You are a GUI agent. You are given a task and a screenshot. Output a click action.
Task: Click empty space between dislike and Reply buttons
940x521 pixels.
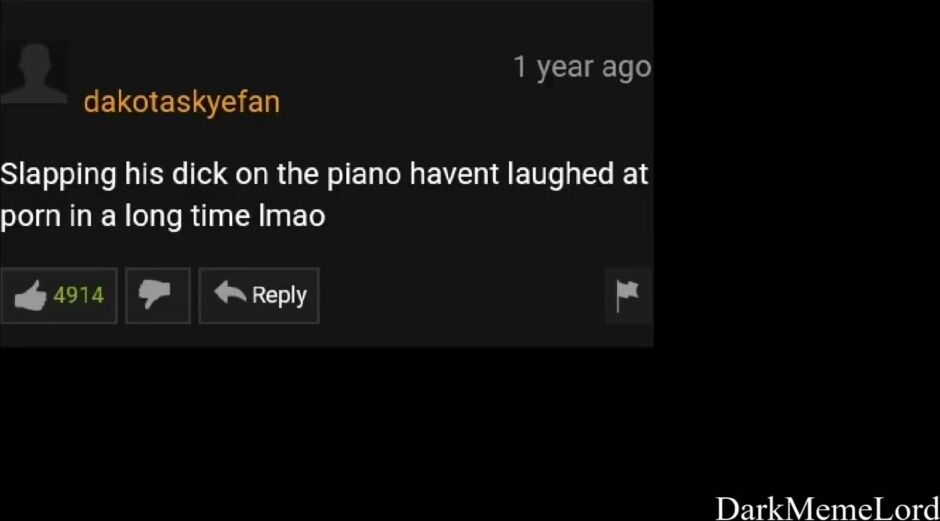pos(195,296)
